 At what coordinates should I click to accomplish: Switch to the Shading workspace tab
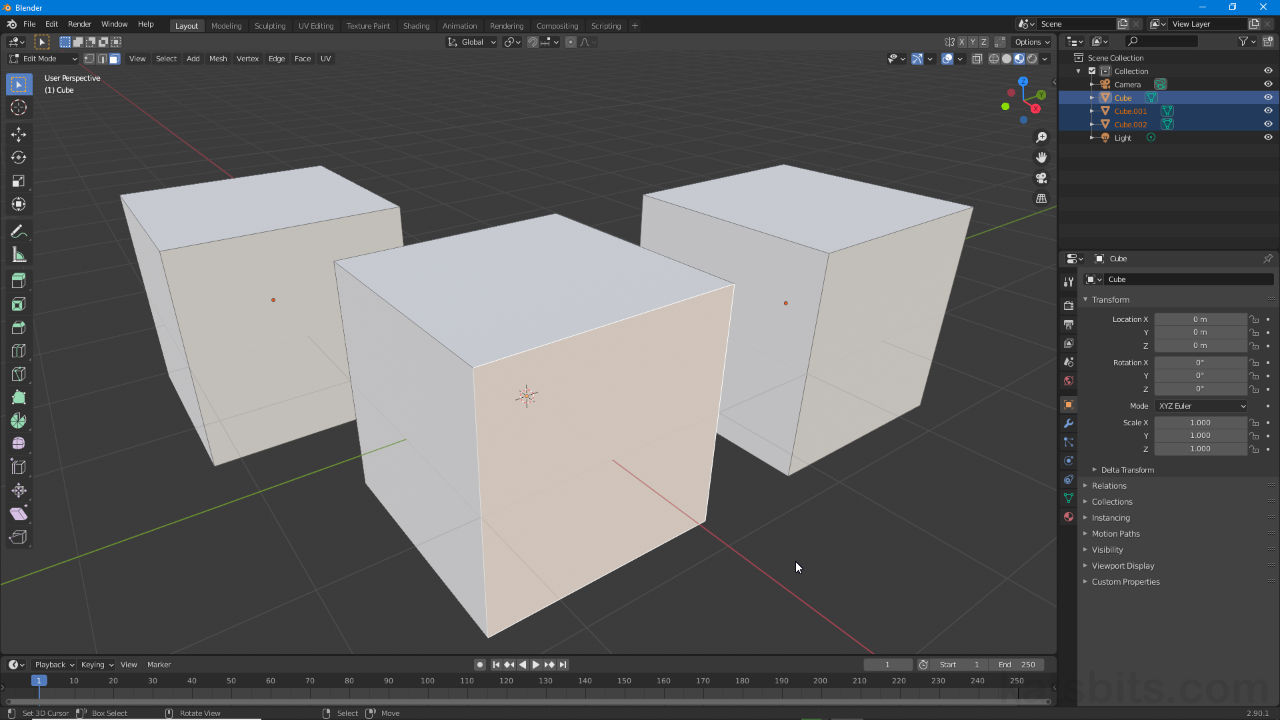(415, 25)
